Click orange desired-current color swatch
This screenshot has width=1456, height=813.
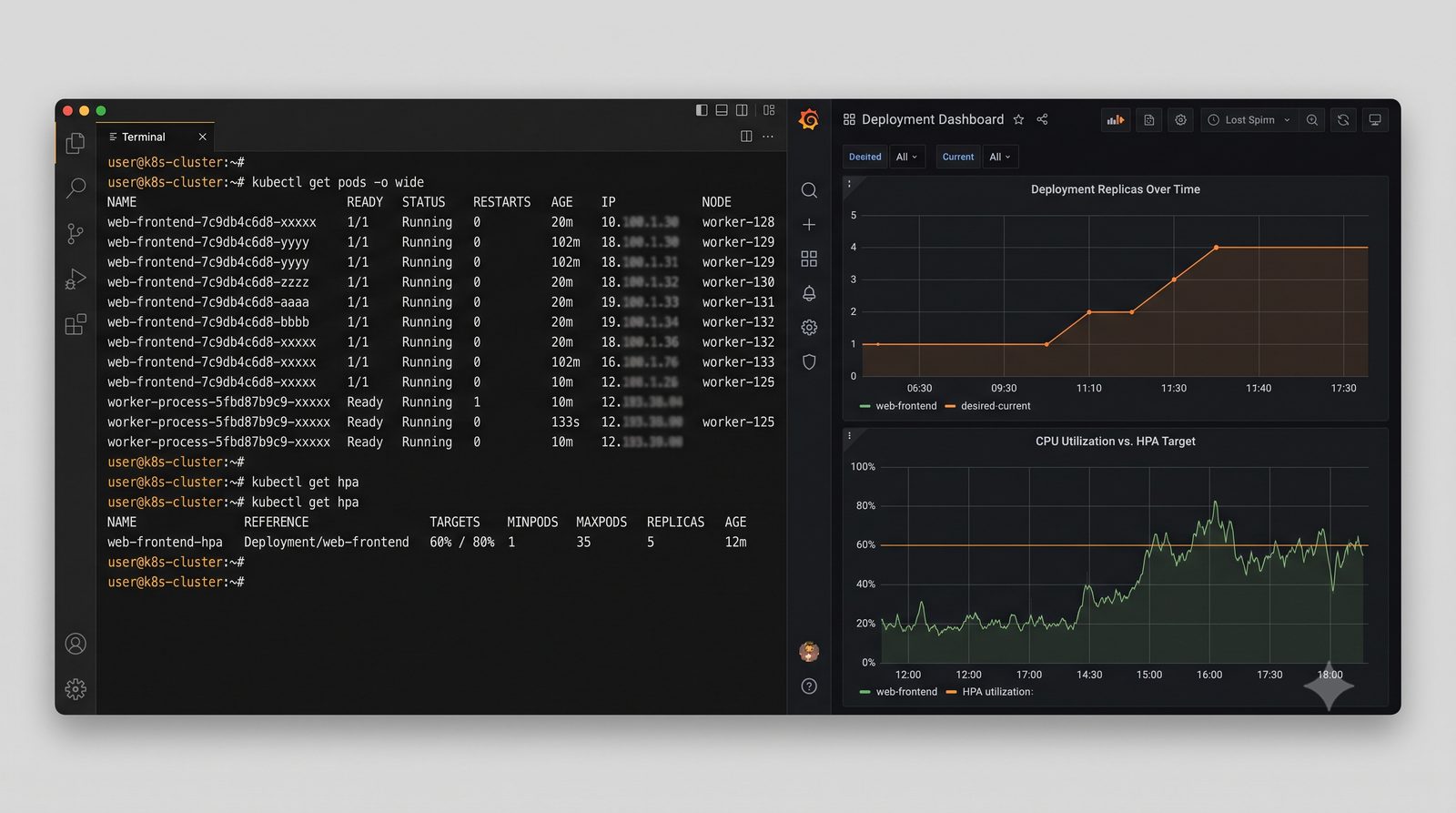[x=950, y=406]
